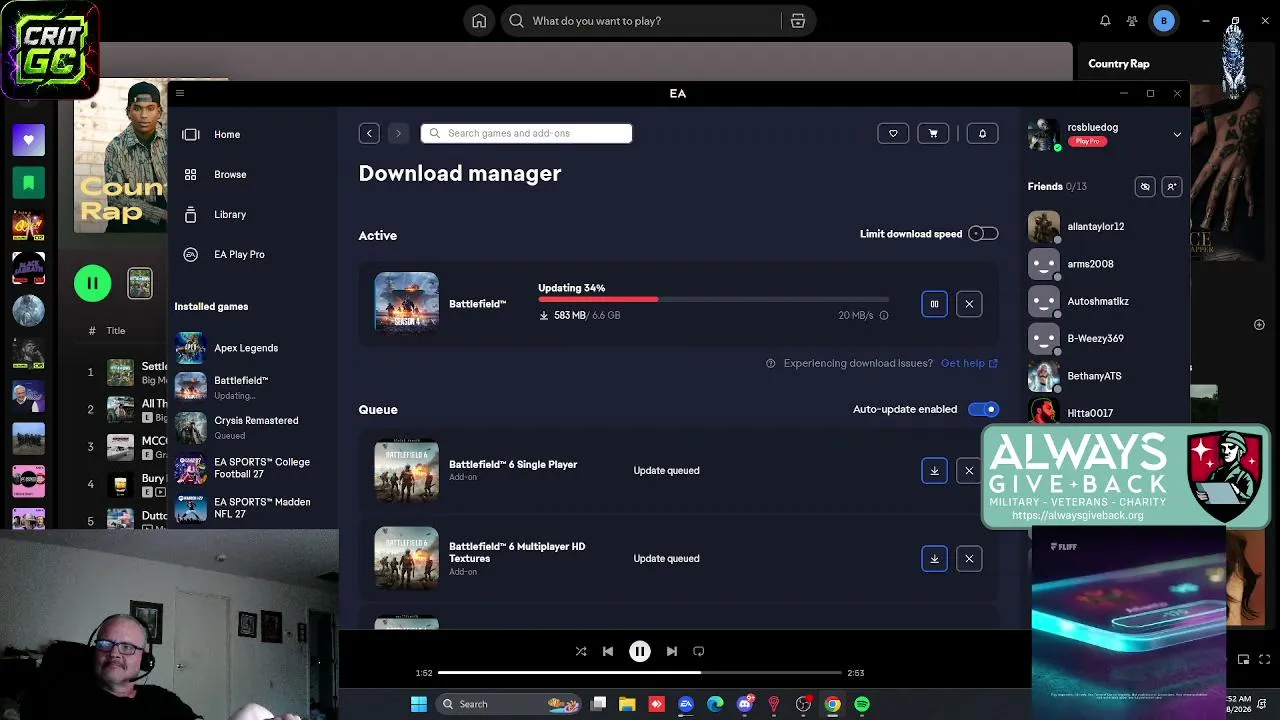Focus the EA search games and add-ons field
The width and height of the screenshot is (1280, 720).
click(526, 133)
